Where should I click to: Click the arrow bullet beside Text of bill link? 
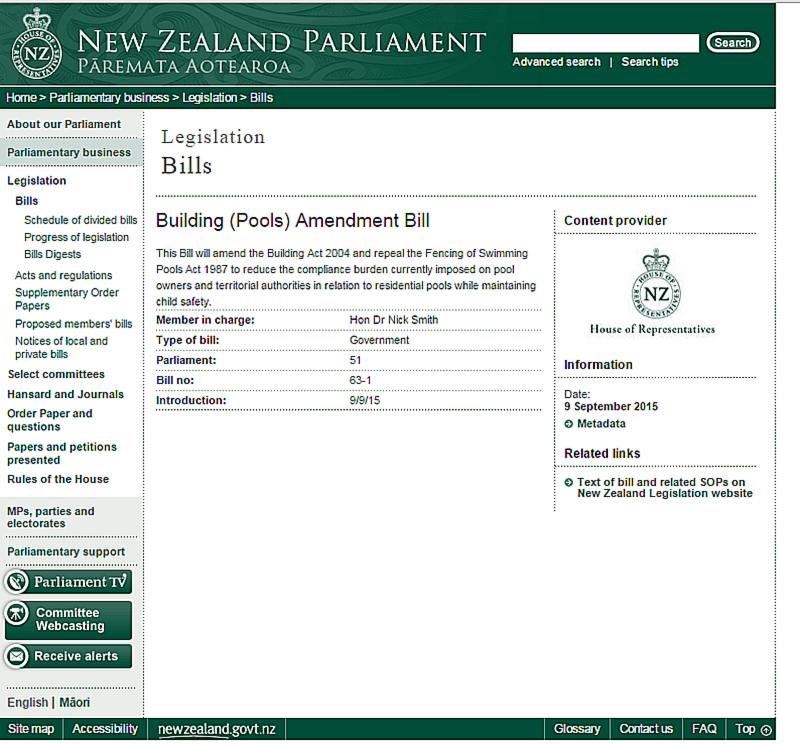point(569,482)
